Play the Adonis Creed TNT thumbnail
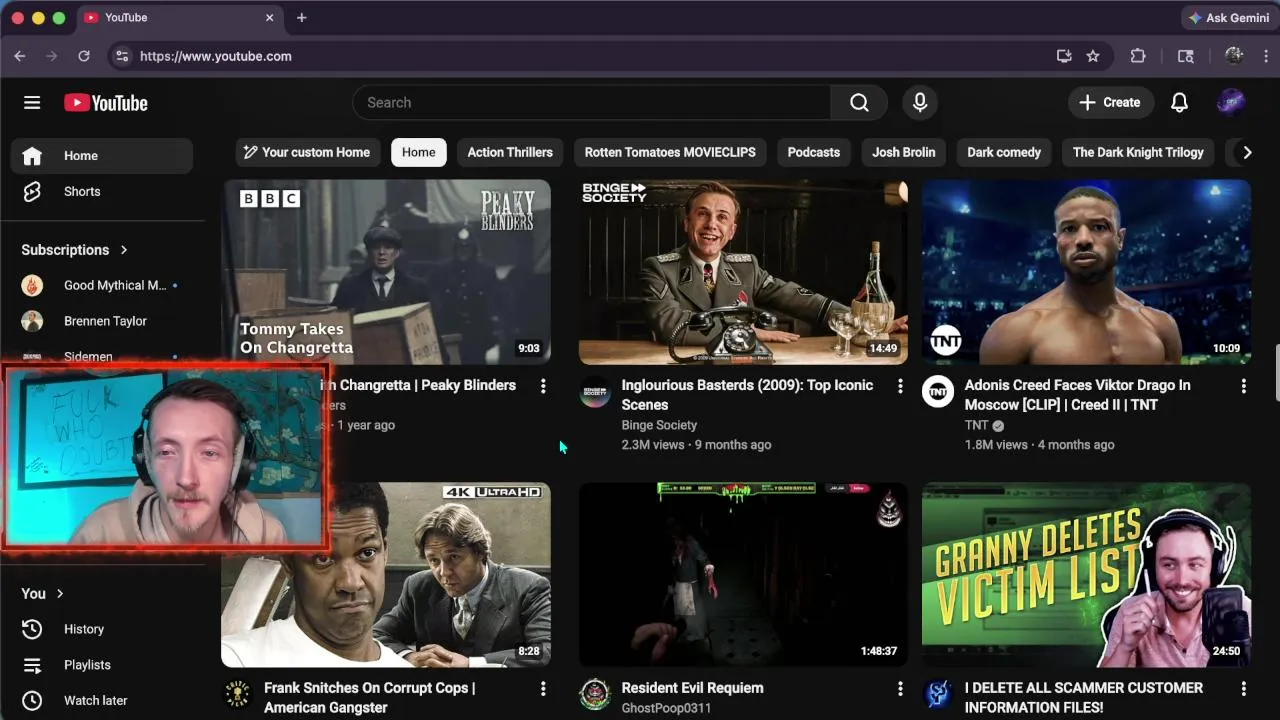1280x720 pixels. pyautogui.click(x=1087, y=272)
